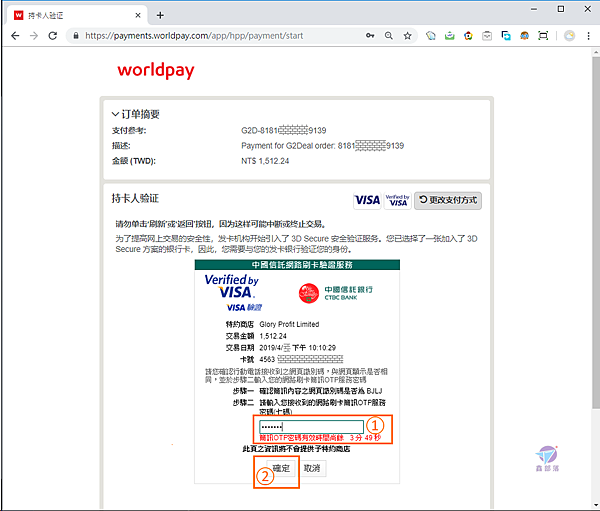
Task: Open saved passwords via key icon
Action: click(x=370, y=36)
